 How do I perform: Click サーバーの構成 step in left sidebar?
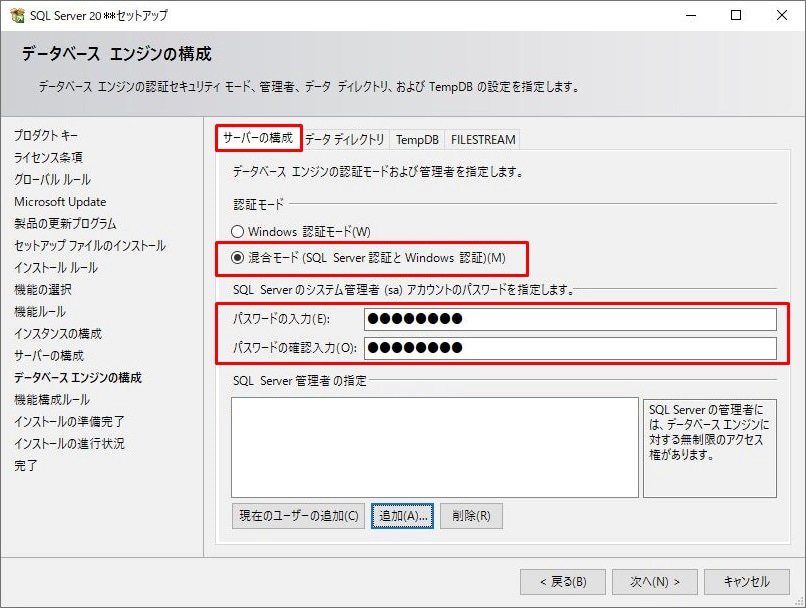point(49,356)
